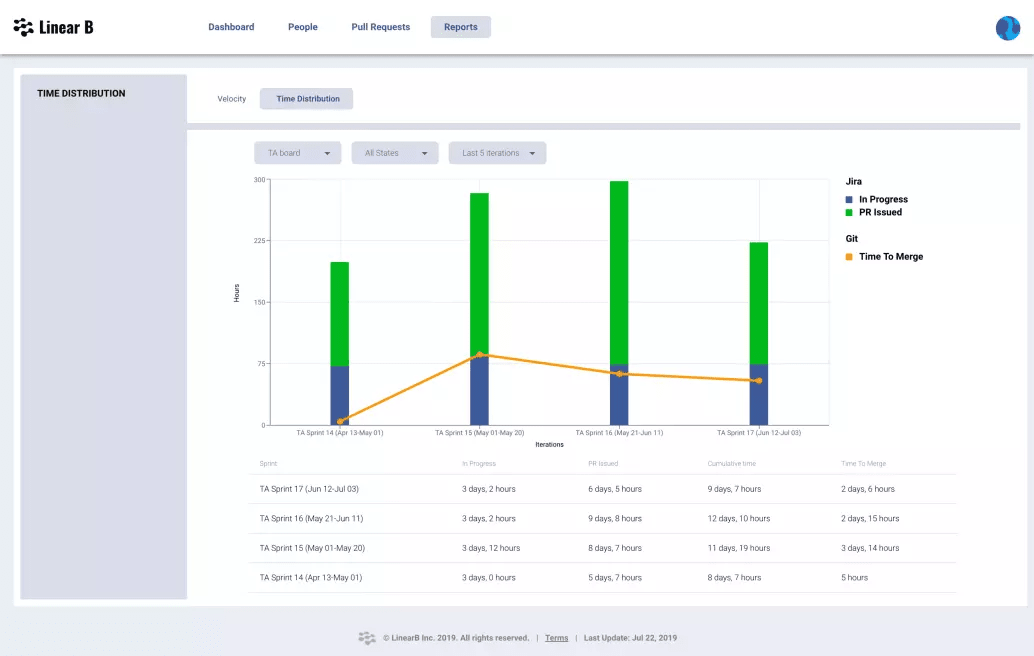Toggle the Time To Merge legend swatch
Screen dimensions: 1034x656
point(849,256)
